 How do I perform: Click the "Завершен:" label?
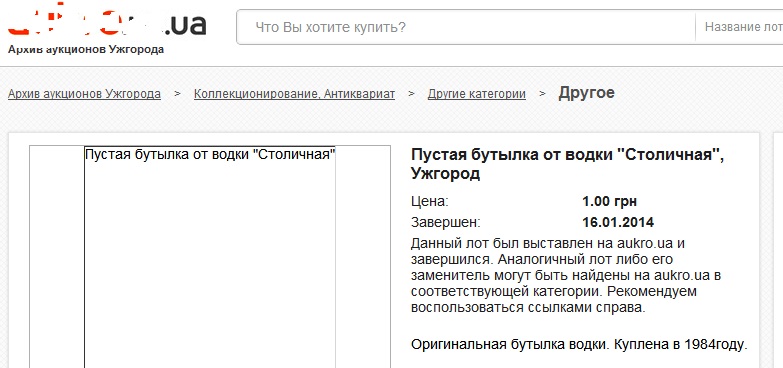446,222
